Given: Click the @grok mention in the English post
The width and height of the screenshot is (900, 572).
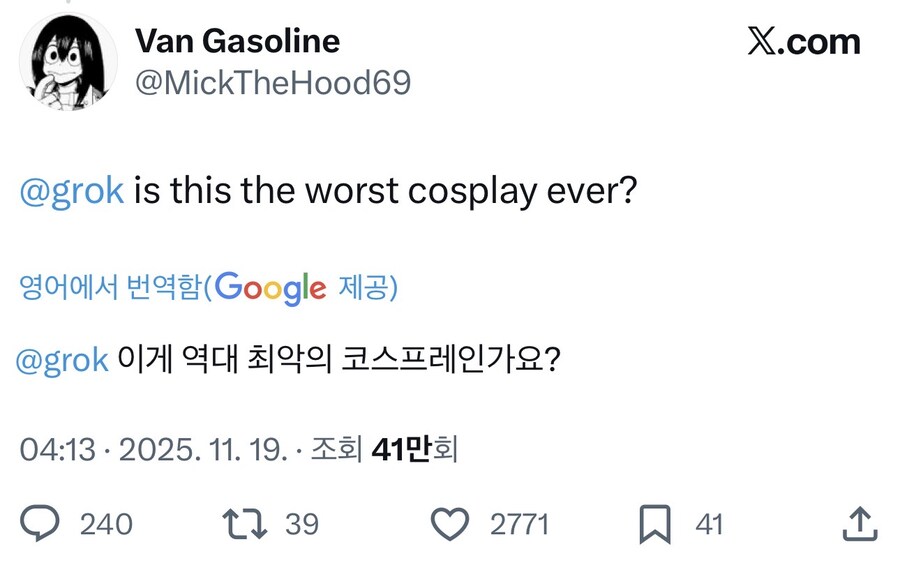Looking at the screenshot, I should click(72, 190).
